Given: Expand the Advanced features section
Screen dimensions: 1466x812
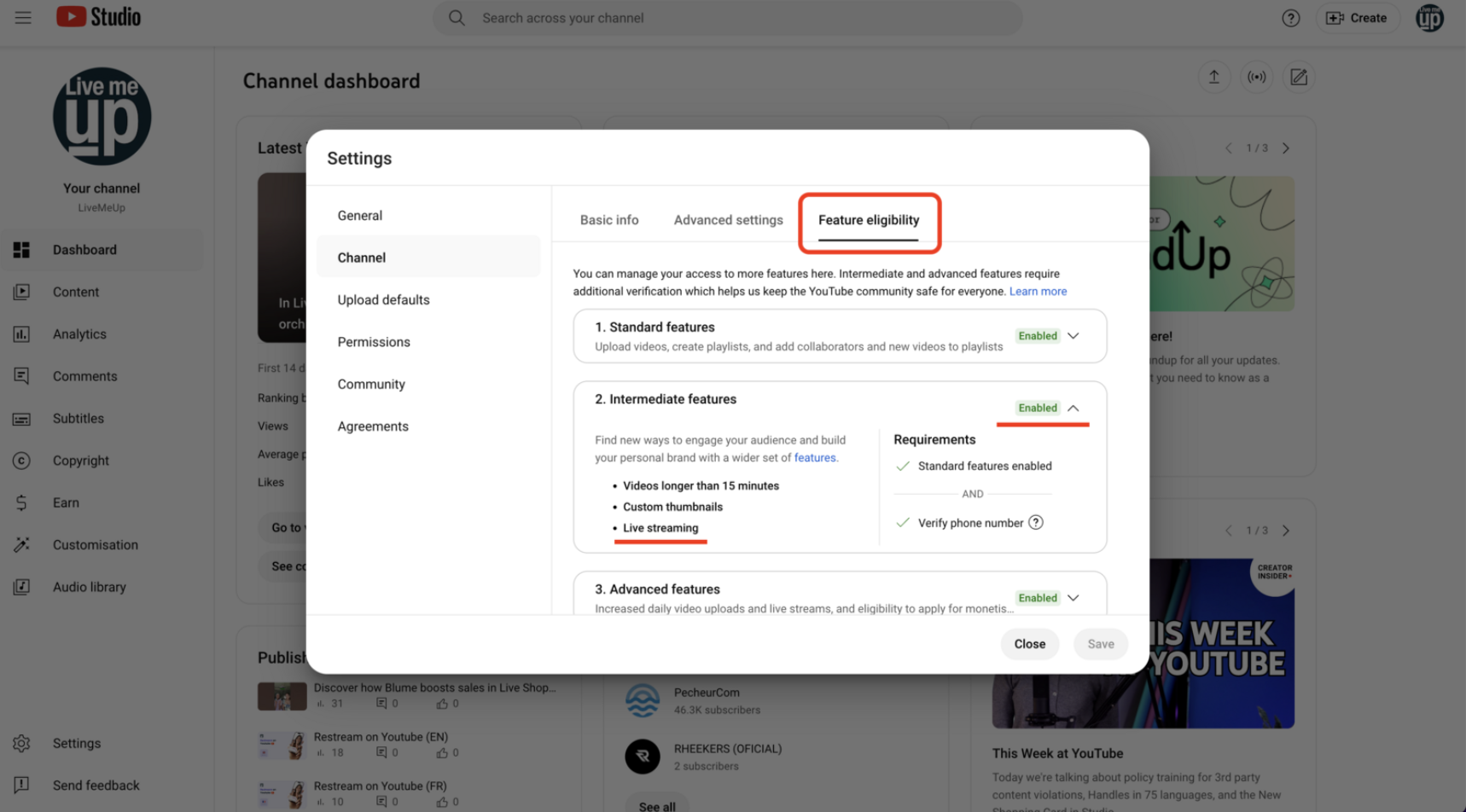Looking at the screenshot, I should pyautogui.click(x=1073, y=598).
